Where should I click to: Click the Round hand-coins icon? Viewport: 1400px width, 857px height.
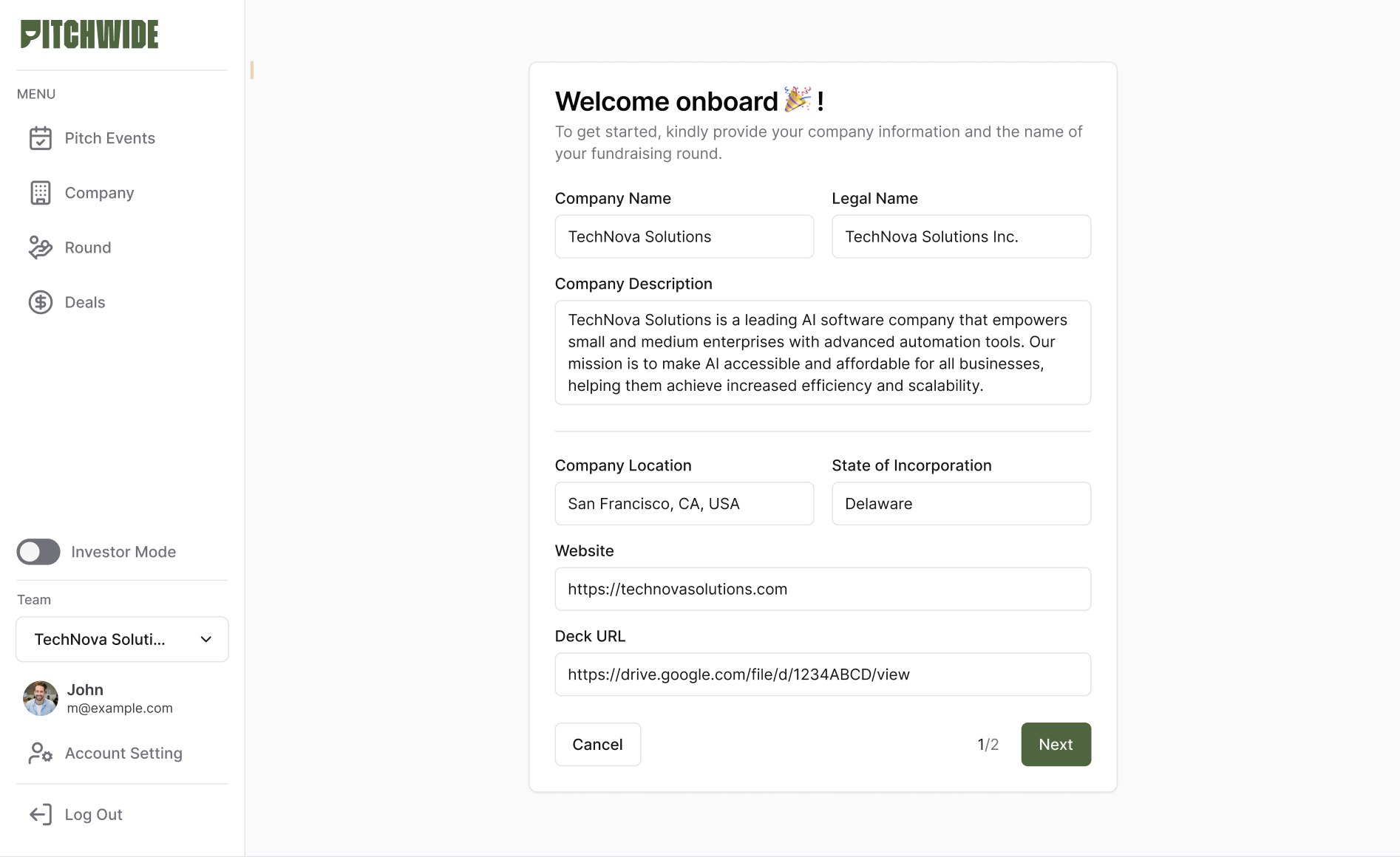click(41, 247)
